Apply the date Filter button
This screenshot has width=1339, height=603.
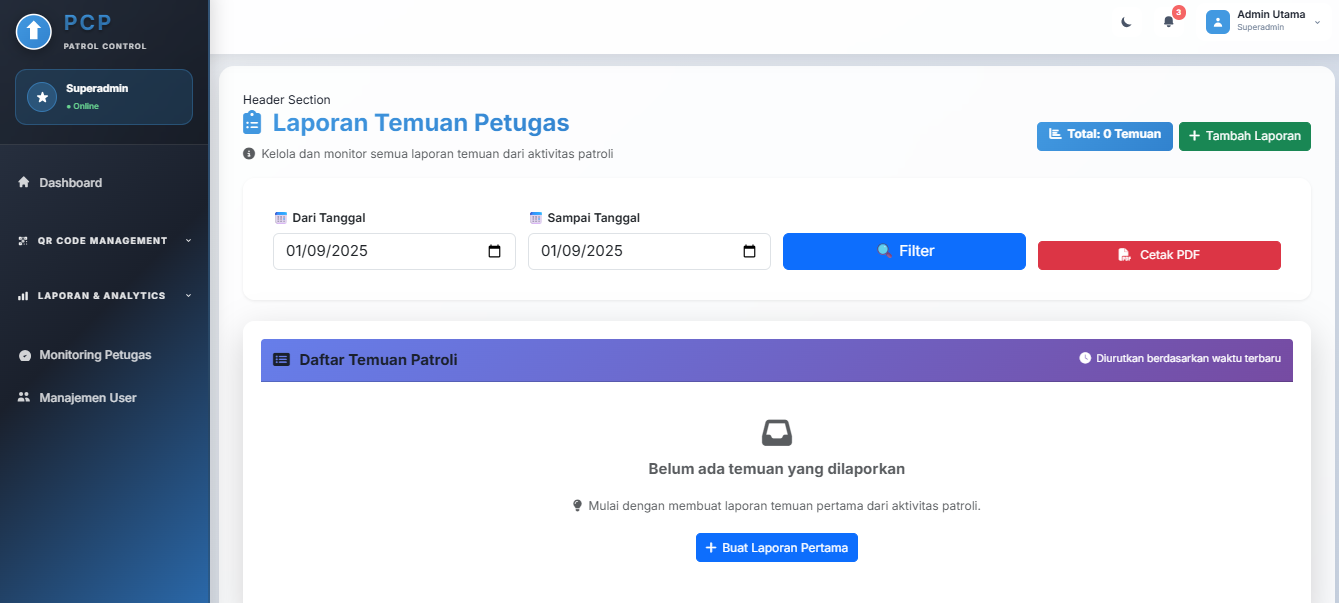point(904,251)
